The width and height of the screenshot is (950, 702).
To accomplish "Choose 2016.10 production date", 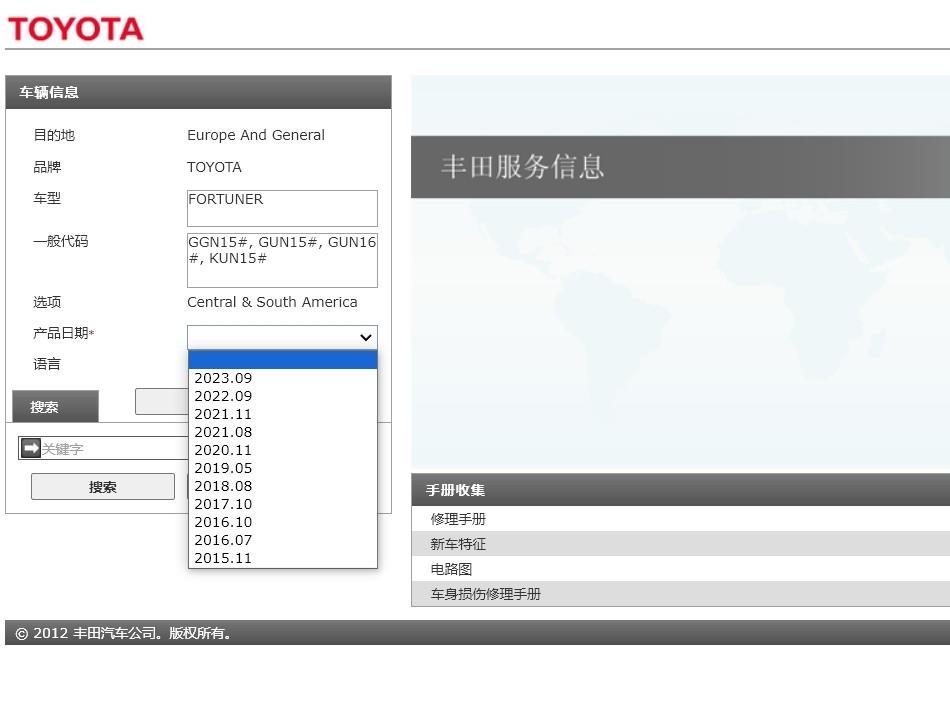I will (282, 522).
